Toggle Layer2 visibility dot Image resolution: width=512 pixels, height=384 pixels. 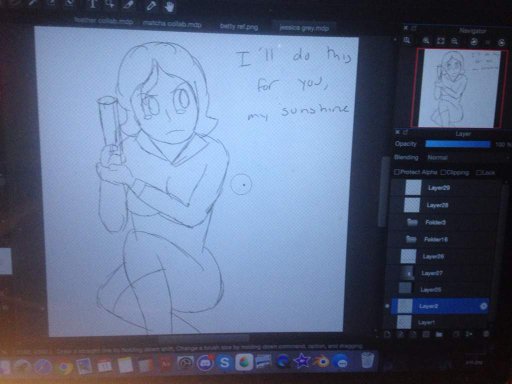387,305
